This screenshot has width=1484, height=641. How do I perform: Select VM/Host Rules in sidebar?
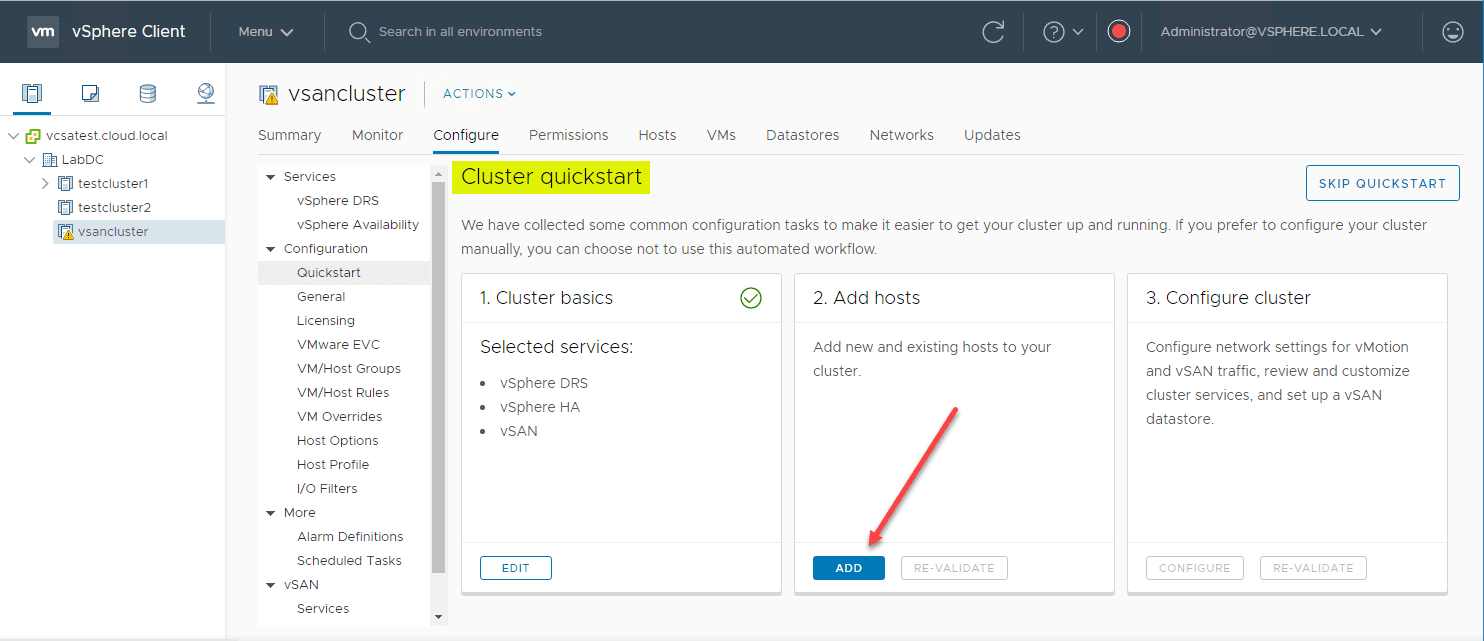[x=344, y=393]
